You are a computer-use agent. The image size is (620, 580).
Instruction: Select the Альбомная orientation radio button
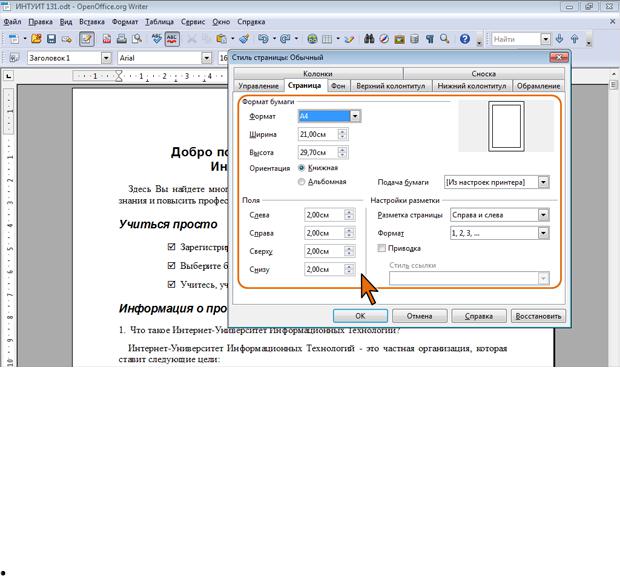[302, 181]
